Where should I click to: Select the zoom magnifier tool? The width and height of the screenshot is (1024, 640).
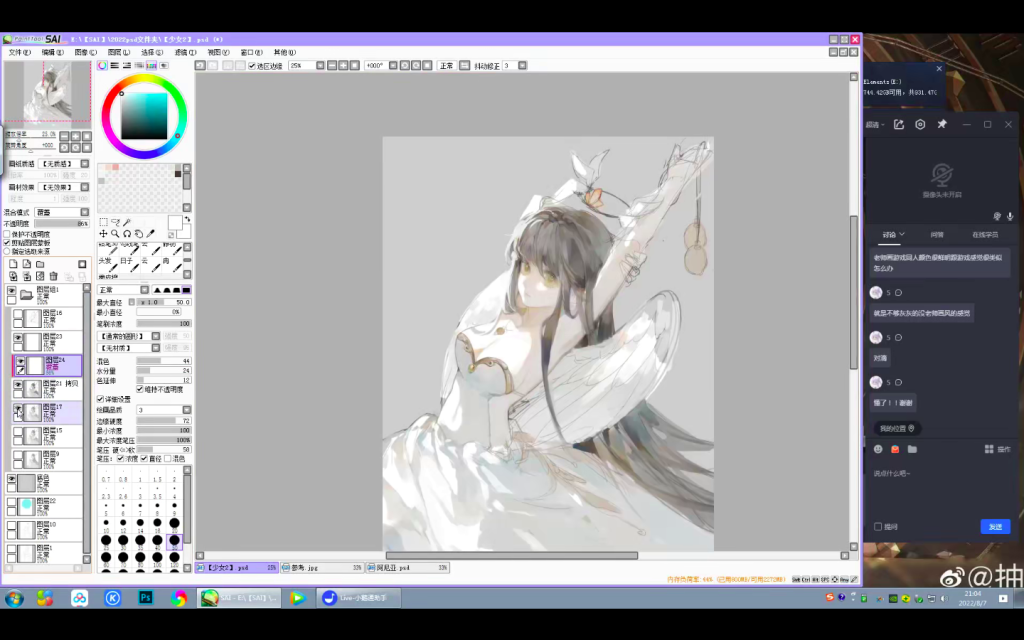[x=115, y=233]
